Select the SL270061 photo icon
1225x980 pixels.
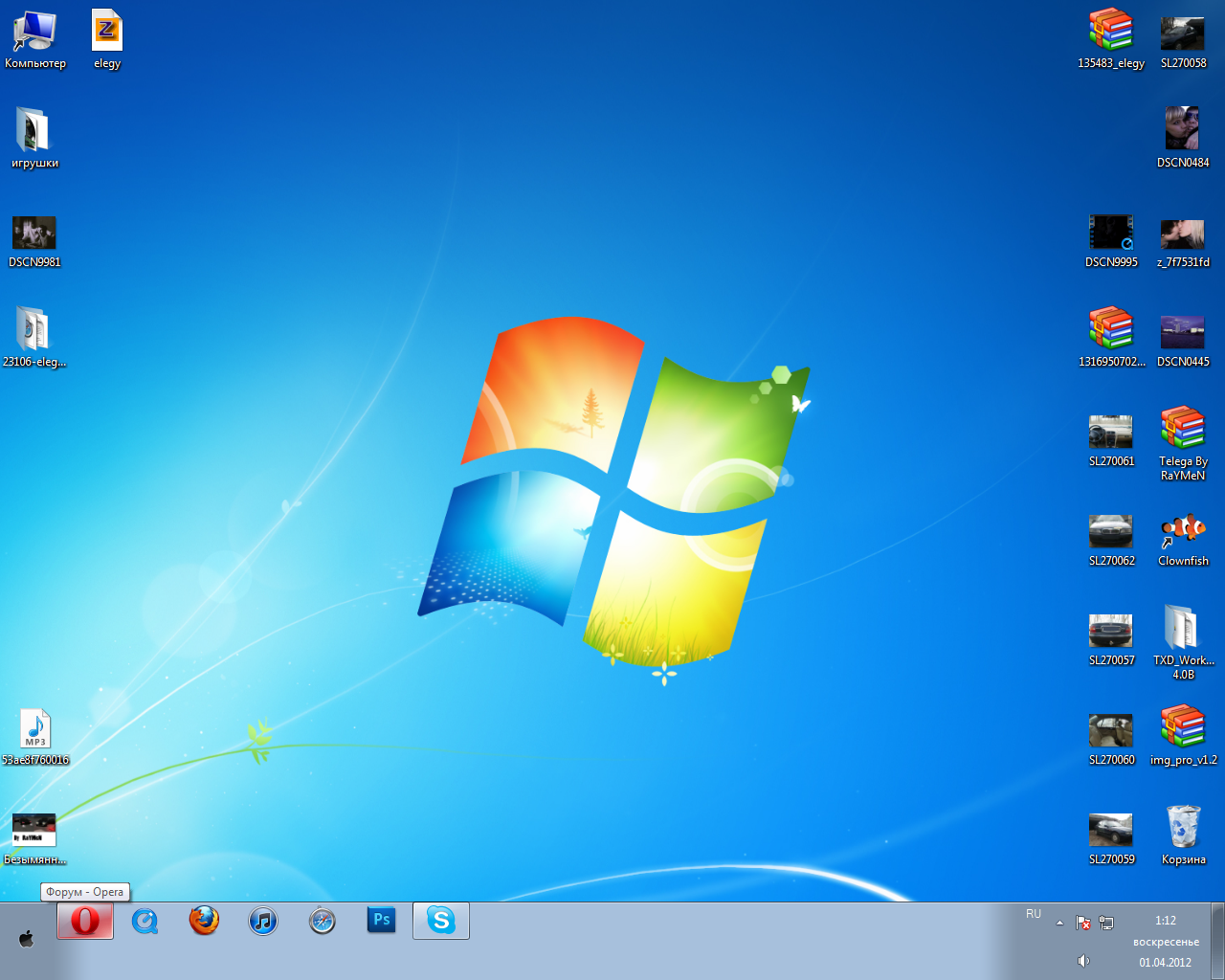click(1111, 440)
